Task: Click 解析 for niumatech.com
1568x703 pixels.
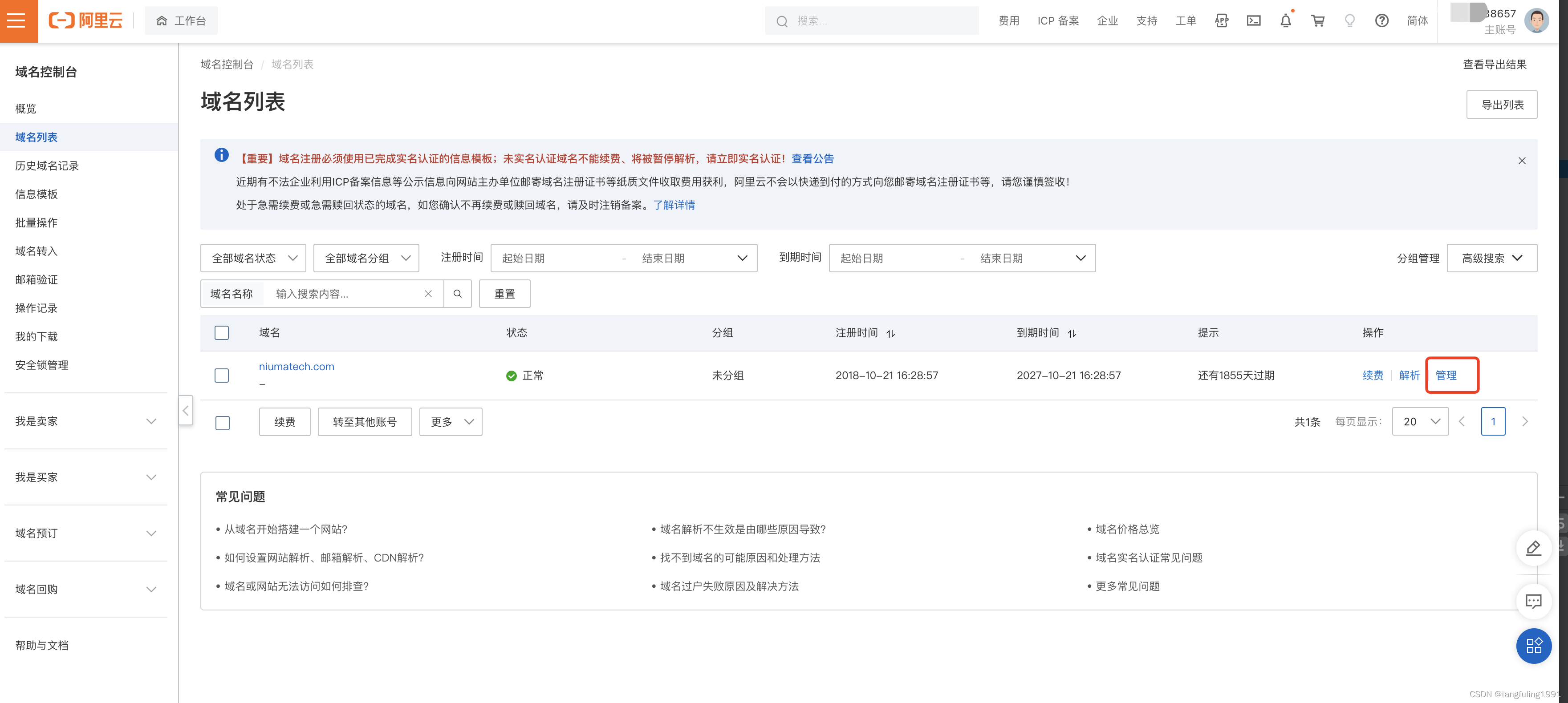Action: point(1409,375)
